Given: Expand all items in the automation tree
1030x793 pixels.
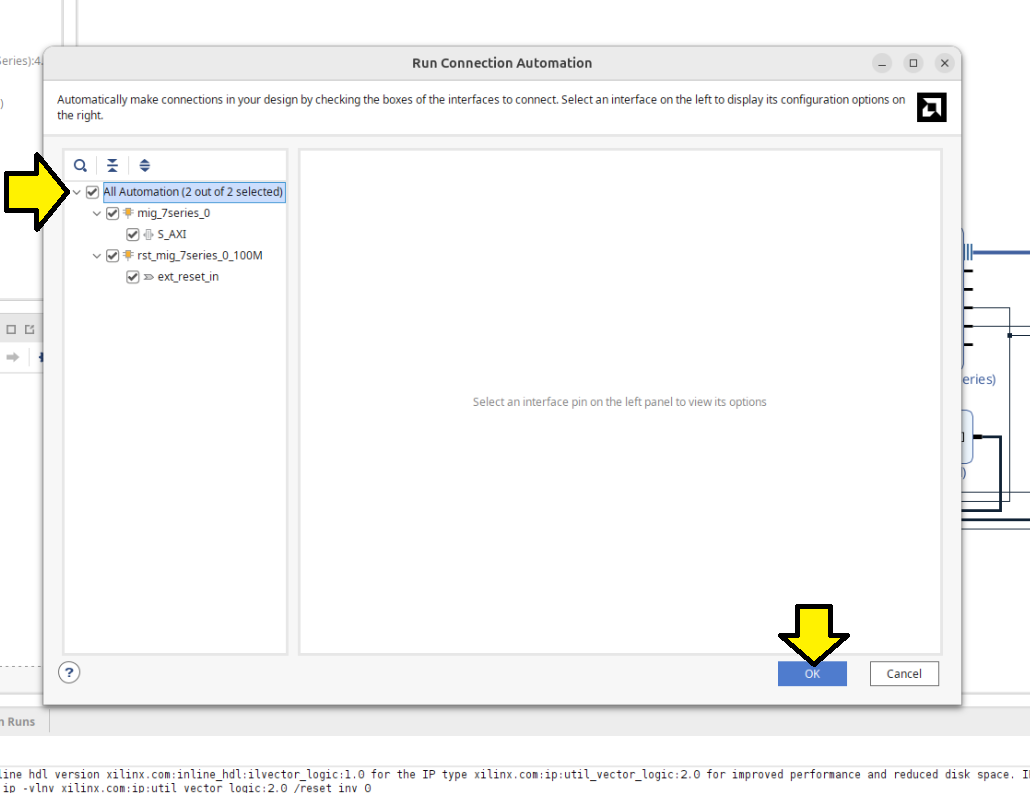Looking at the screenshot, I should click(x=145, y=166).
